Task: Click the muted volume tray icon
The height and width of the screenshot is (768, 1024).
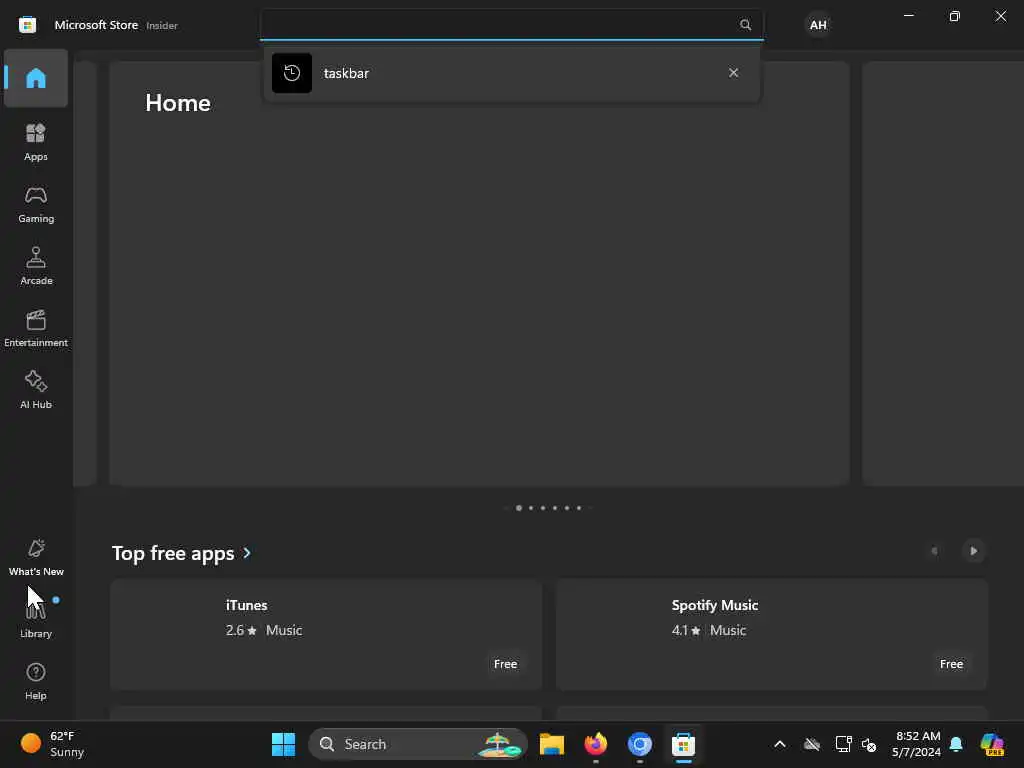Action: coord(869,744)
